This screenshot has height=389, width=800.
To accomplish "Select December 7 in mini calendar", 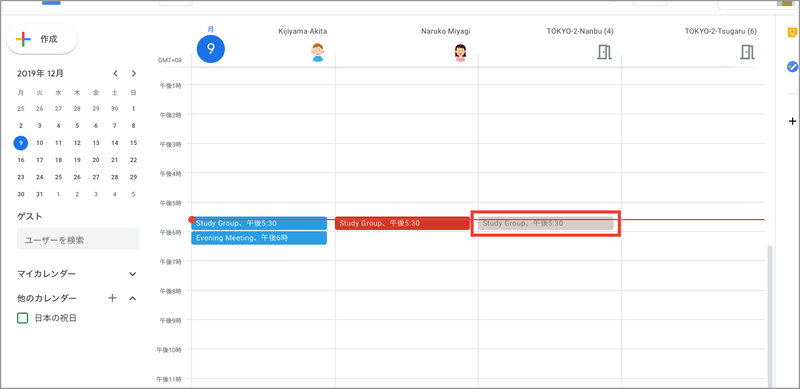I will [115, 126].
